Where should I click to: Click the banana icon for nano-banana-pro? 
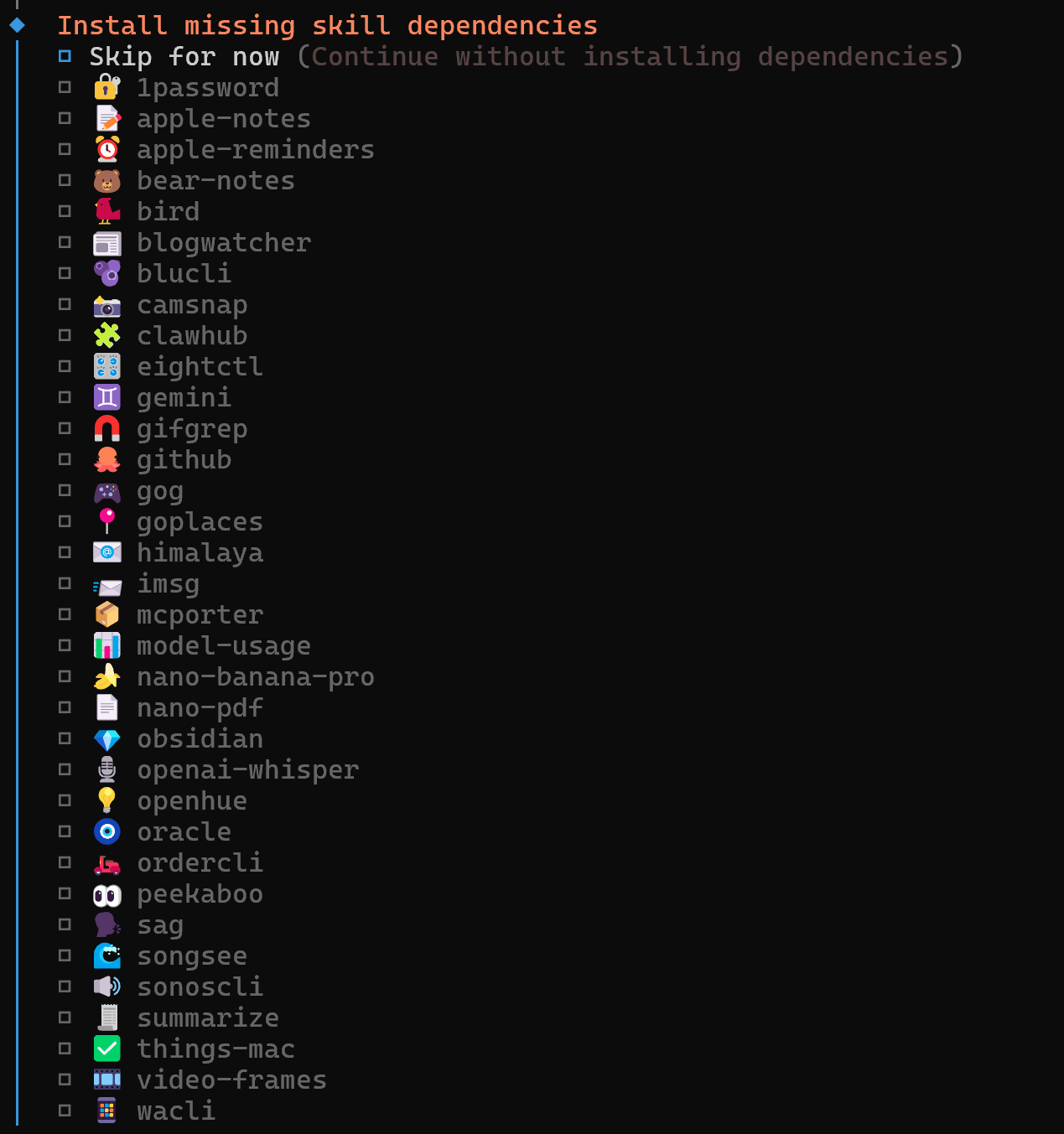point(106,676)
